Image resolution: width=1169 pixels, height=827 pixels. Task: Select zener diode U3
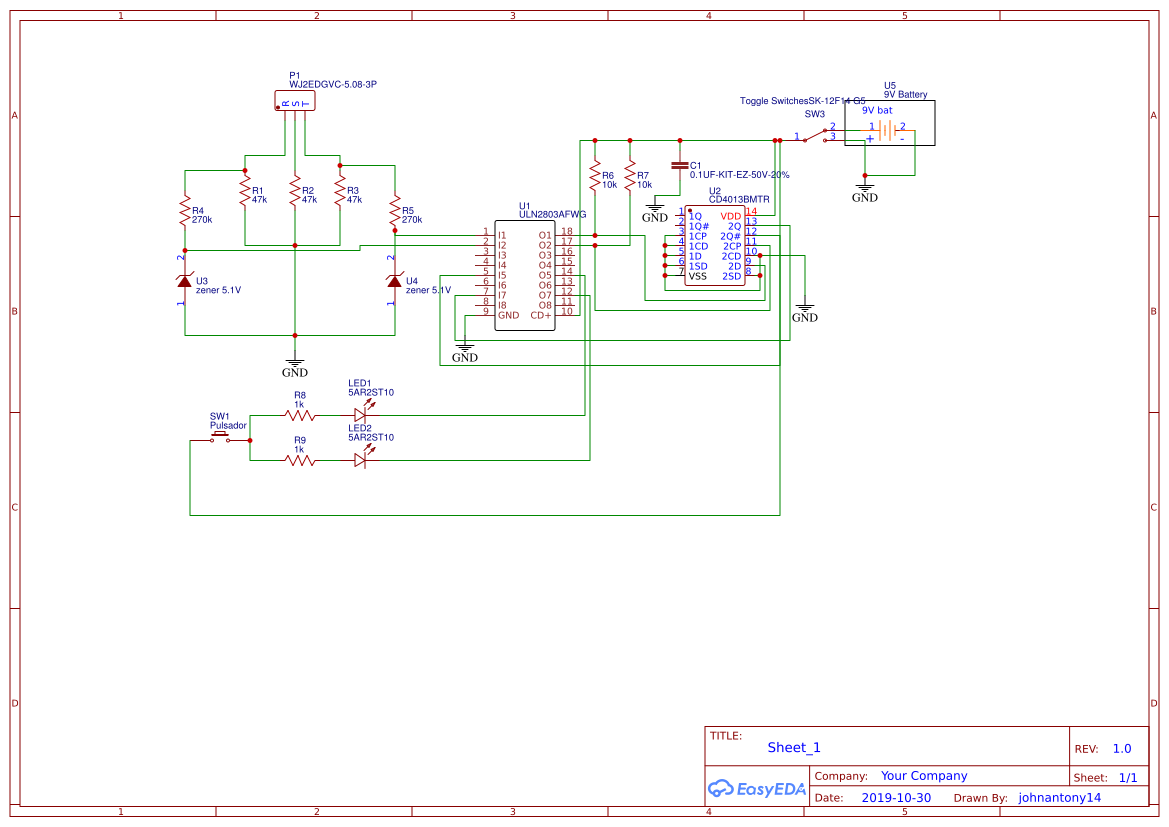point(185,282)
